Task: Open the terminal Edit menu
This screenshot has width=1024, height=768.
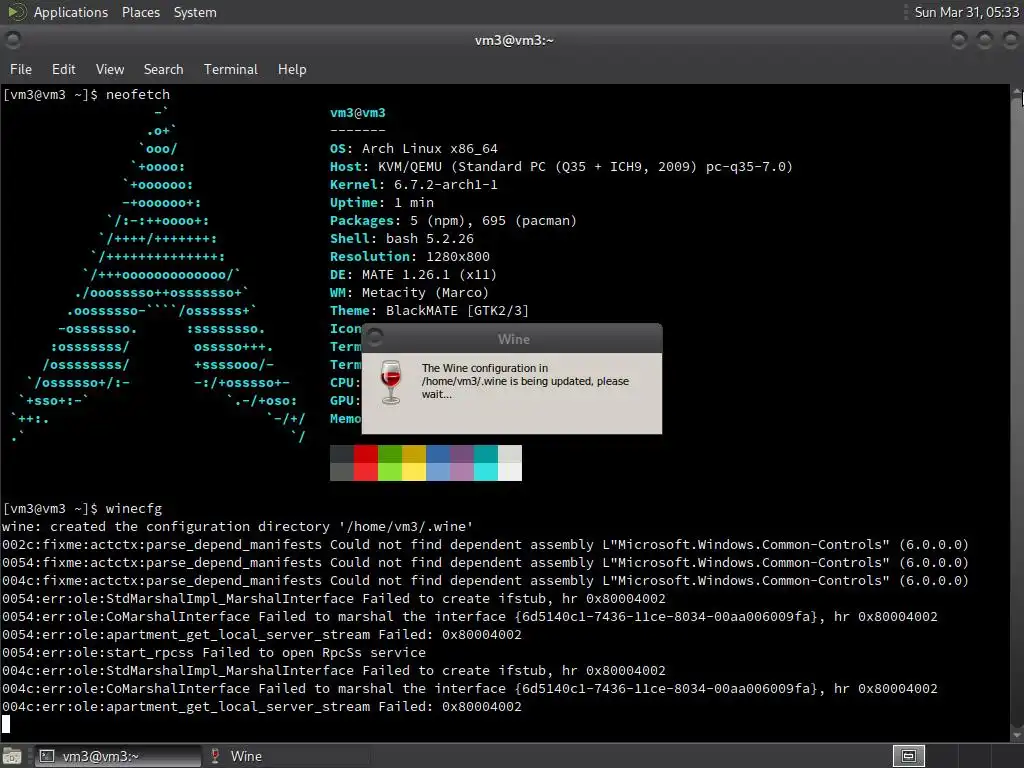Action: (63, 69)
